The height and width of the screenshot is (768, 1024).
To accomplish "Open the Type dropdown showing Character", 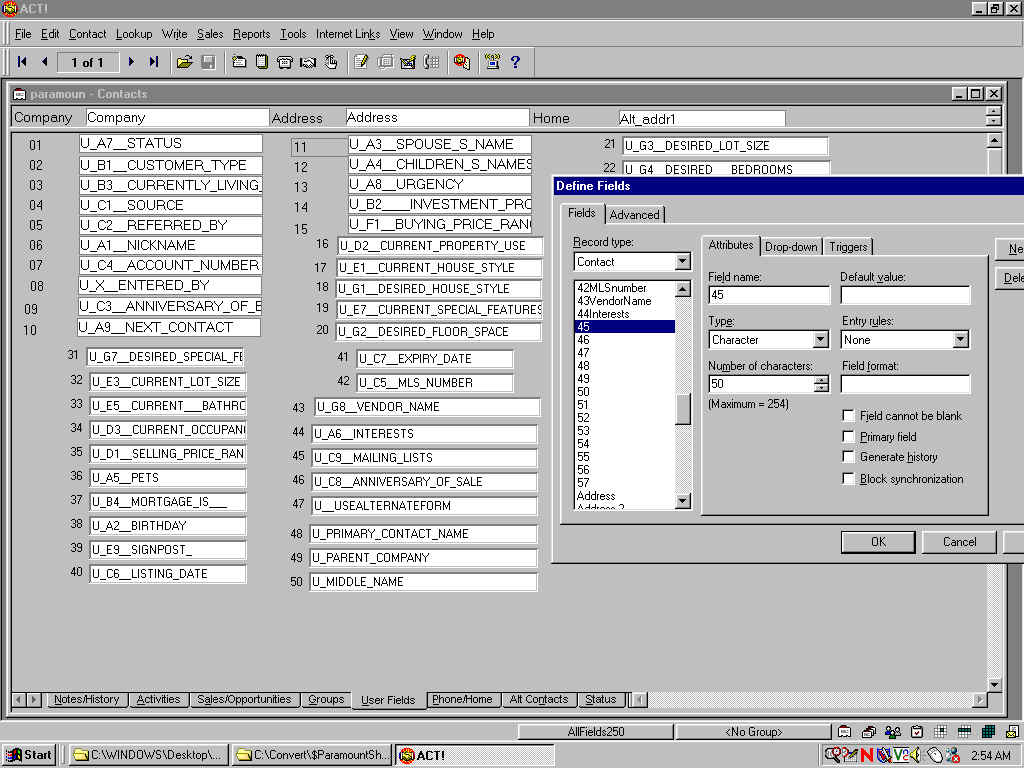I will click(821, 340).
